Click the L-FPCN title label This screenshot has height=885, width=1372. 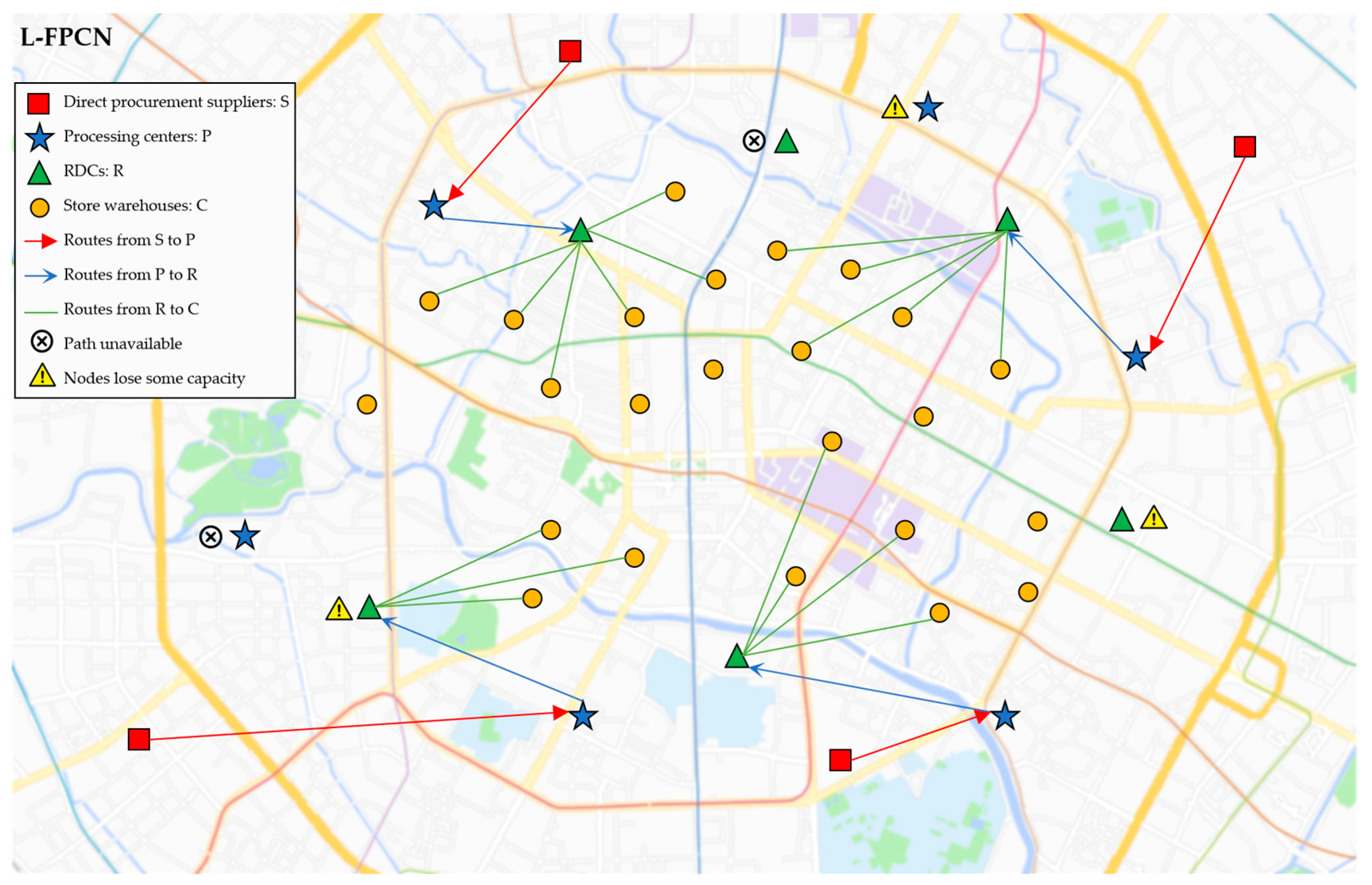[65, 37]
